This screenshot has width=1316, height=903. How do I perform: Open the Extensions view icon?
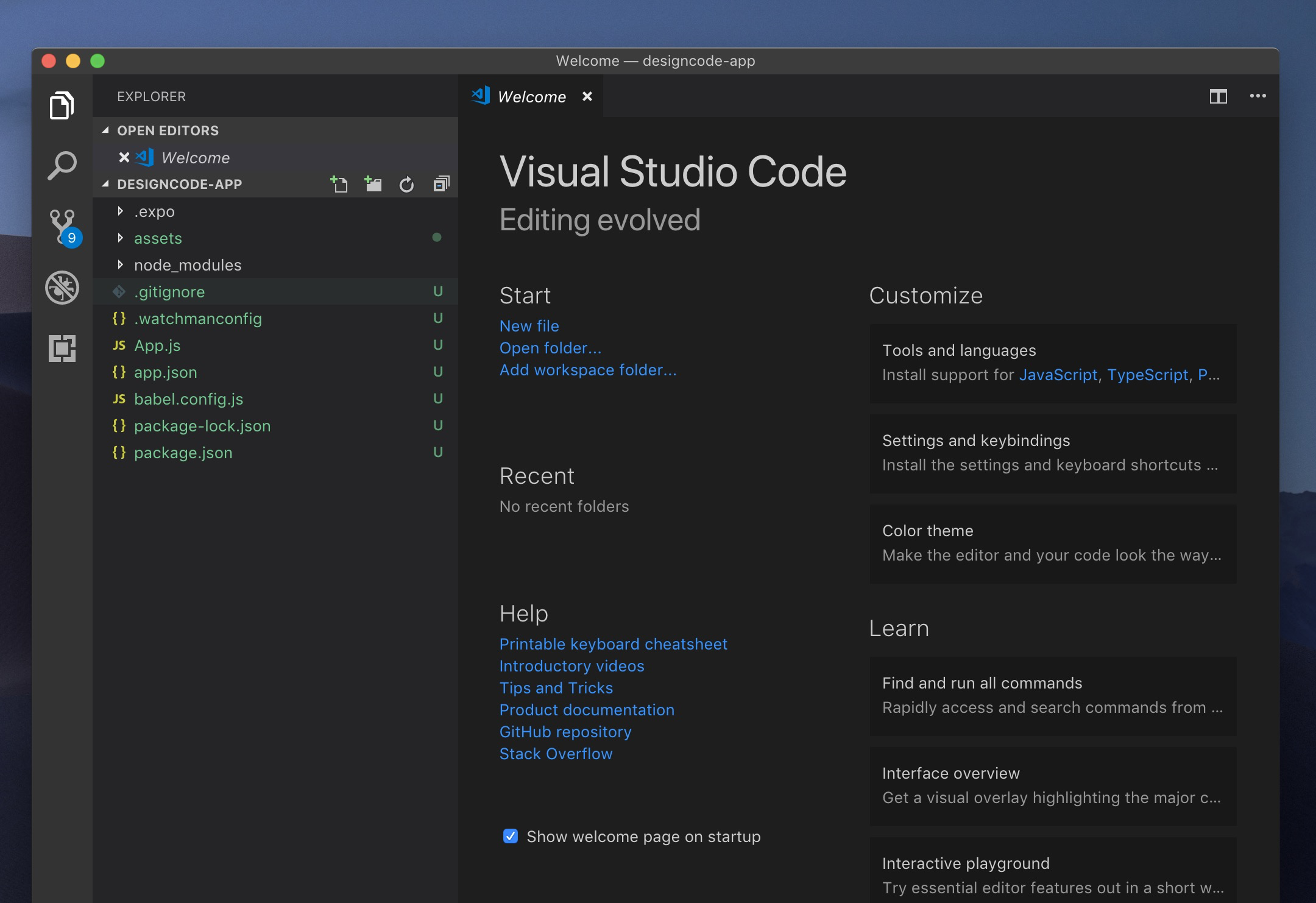(62, 349)
